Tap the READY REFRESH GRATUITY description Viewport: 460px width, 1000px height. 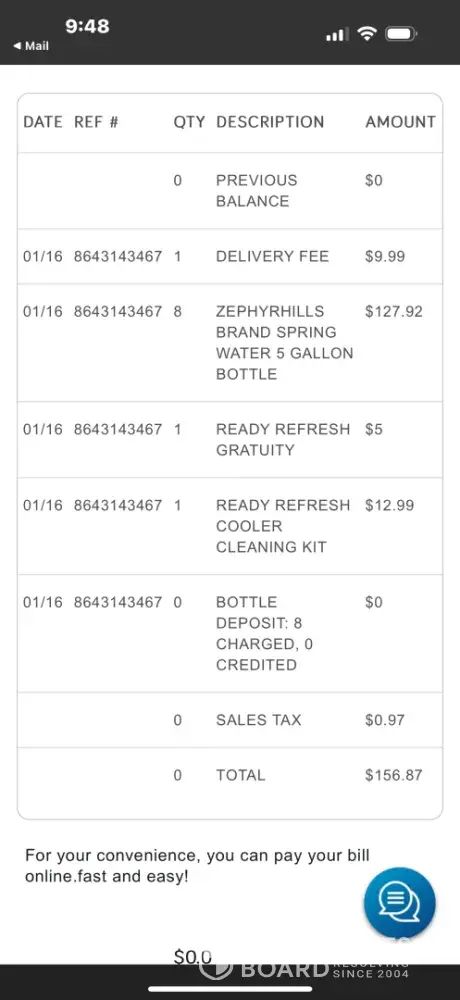pos(283,439)
